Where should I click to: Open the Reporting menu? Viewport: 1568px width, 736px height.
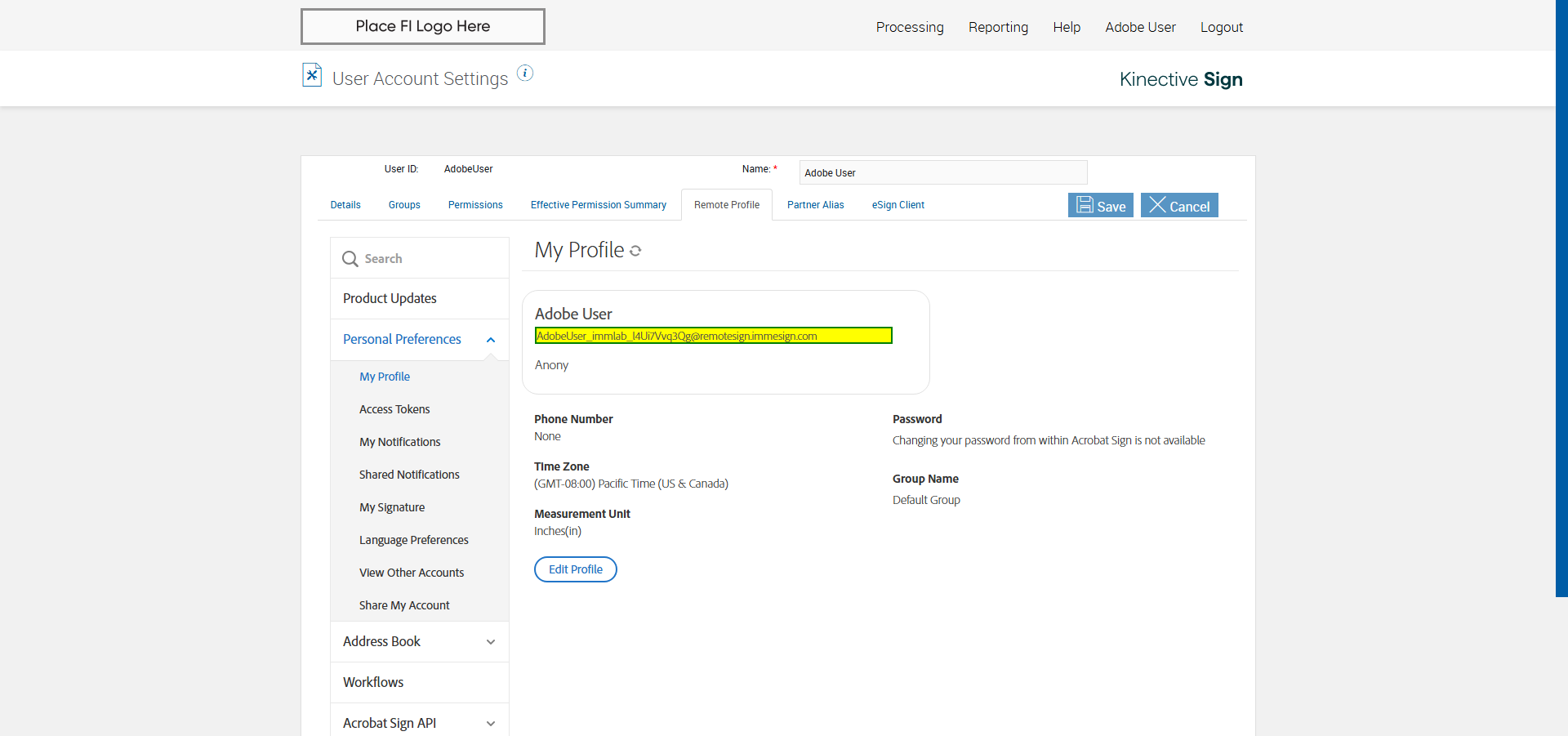tap(998, 27)
